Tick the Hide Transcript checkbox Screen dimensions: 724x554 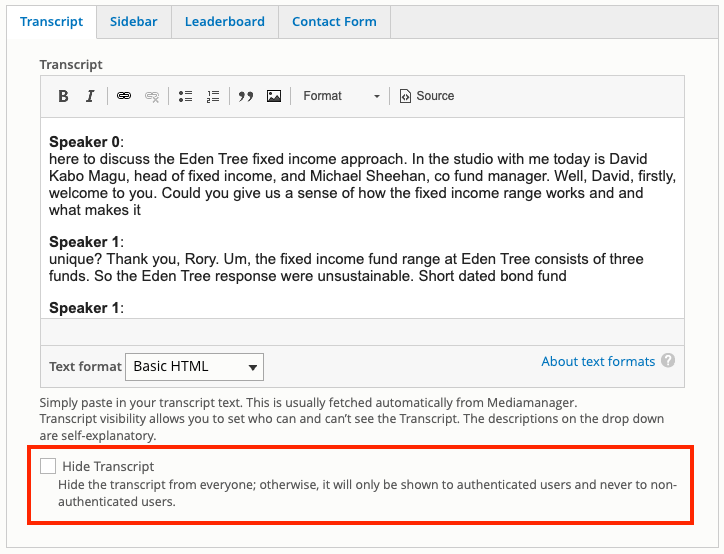(x=48, y=466)
